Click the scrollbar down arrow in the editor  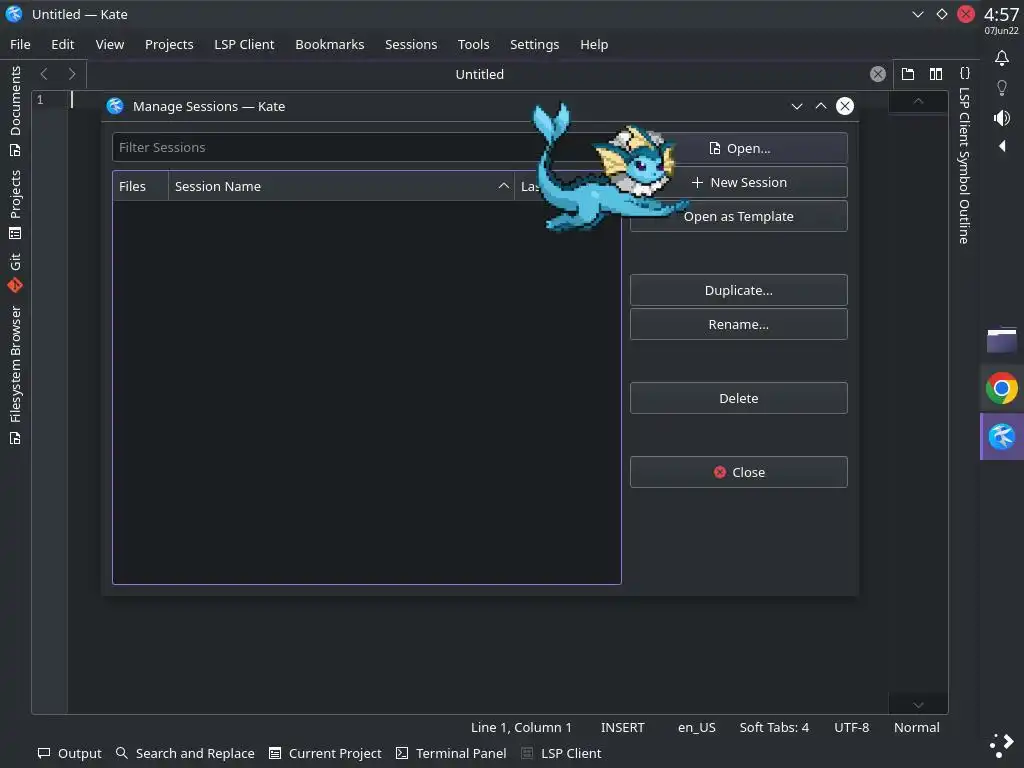918,705
